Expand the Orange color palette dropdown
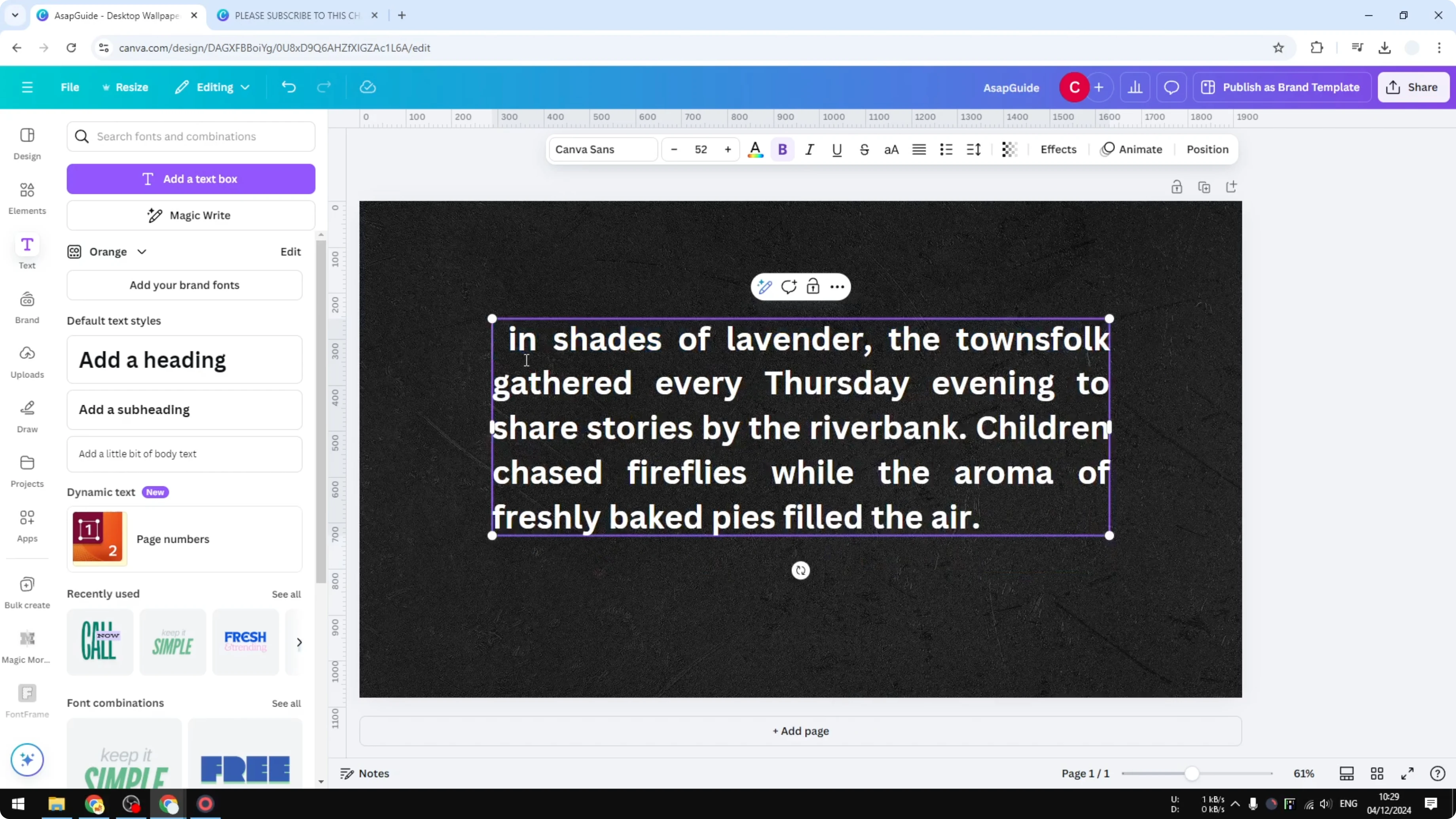This screenshot has width=1456, height=819. tap(142, 252)
